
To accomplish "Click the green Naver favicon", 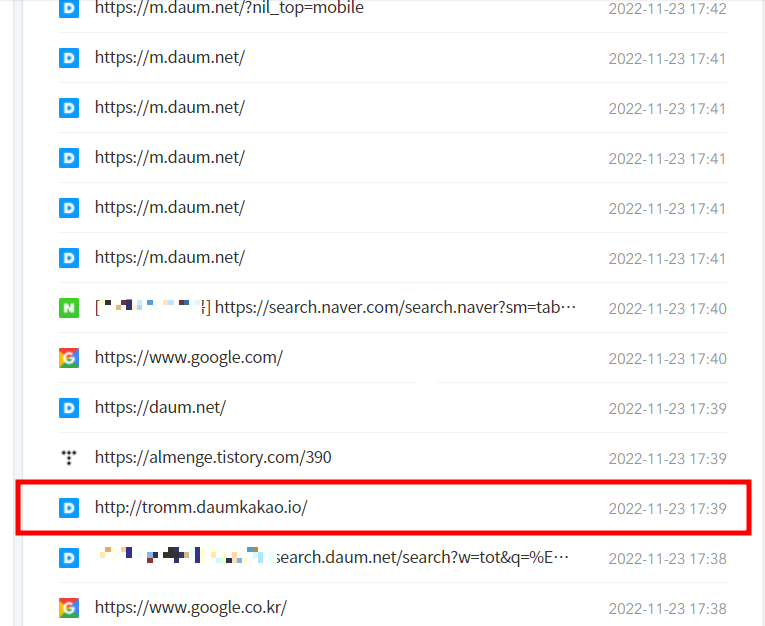I will tap(69, 308).
